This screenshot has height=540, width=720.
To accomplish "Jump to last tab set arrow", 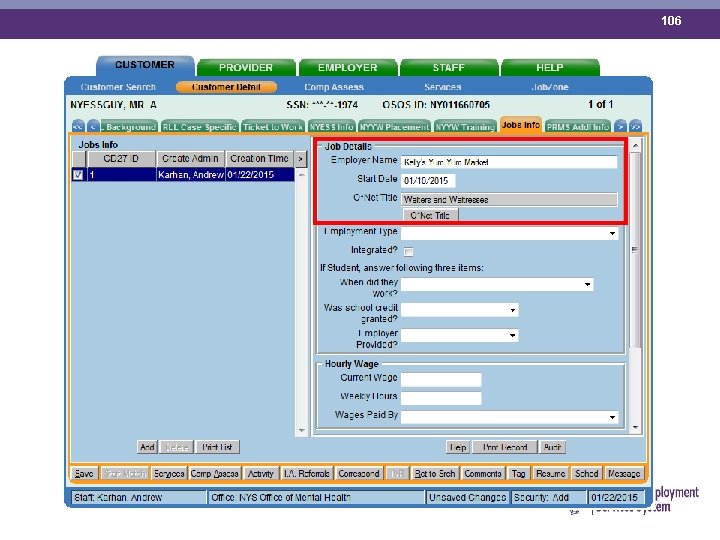I will point(636,126).
